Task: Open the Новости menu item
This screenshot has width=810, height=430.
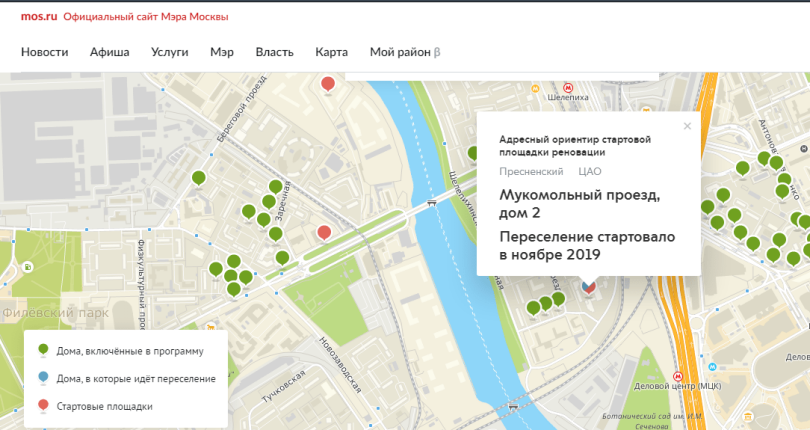Action: pos(44,52)
